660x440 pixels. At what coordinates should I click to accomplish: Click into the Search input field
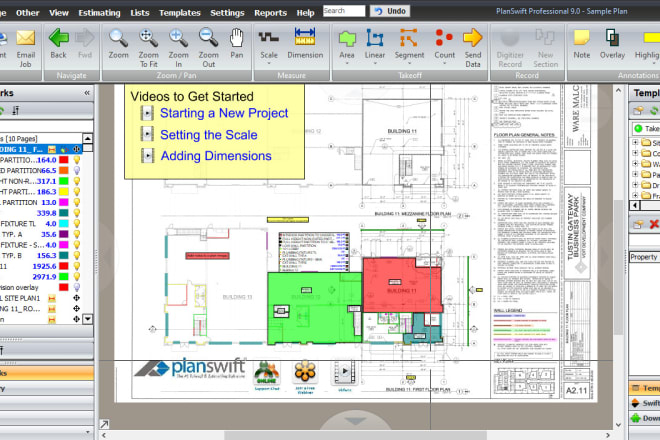click(344, 11)
